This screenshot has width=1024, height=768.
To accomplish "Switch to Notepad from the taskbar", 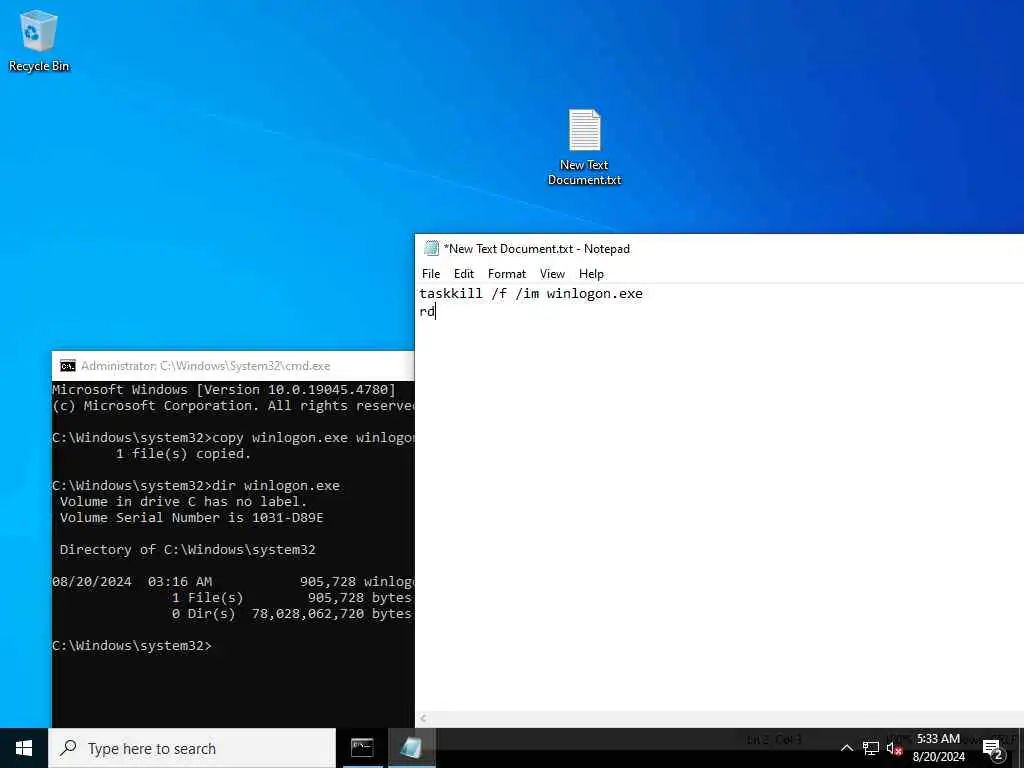I will pyautogui.click(x=411, y=748).
